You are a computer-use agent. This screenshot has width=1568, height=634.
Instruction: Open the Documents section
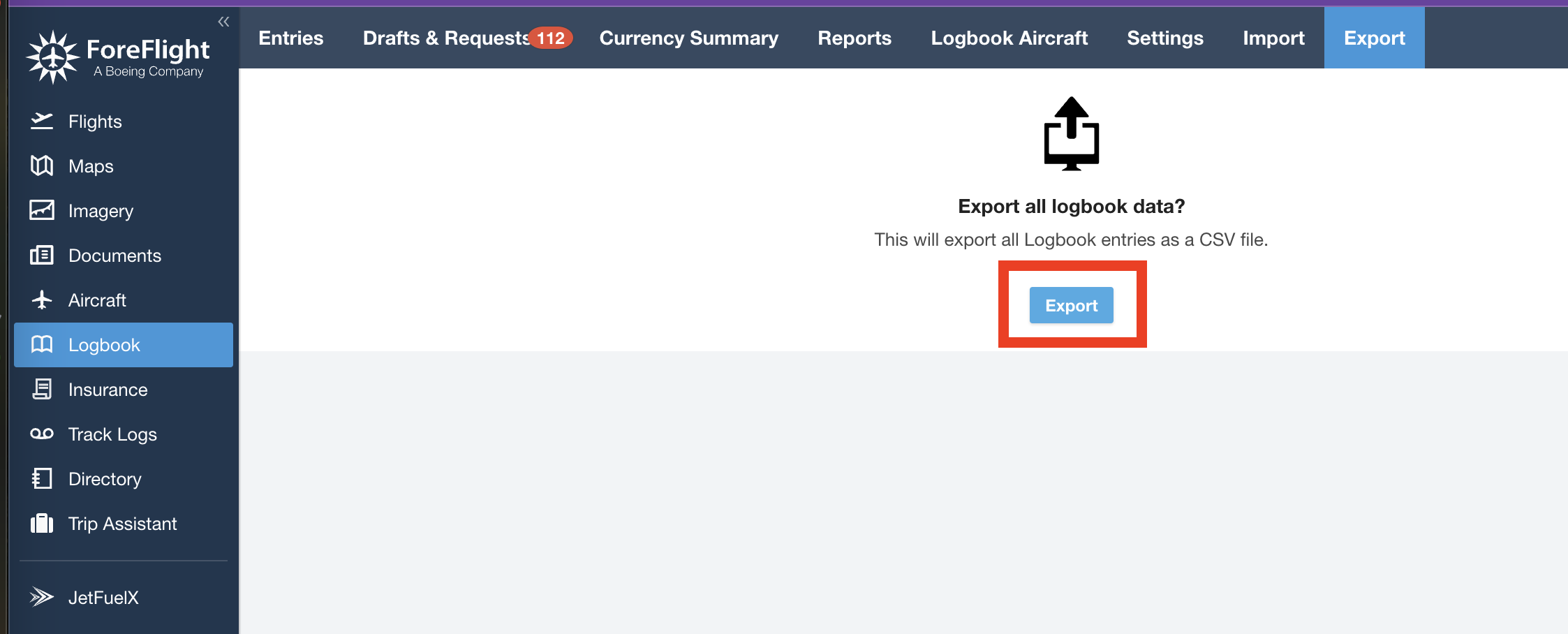tap(114, 255)
